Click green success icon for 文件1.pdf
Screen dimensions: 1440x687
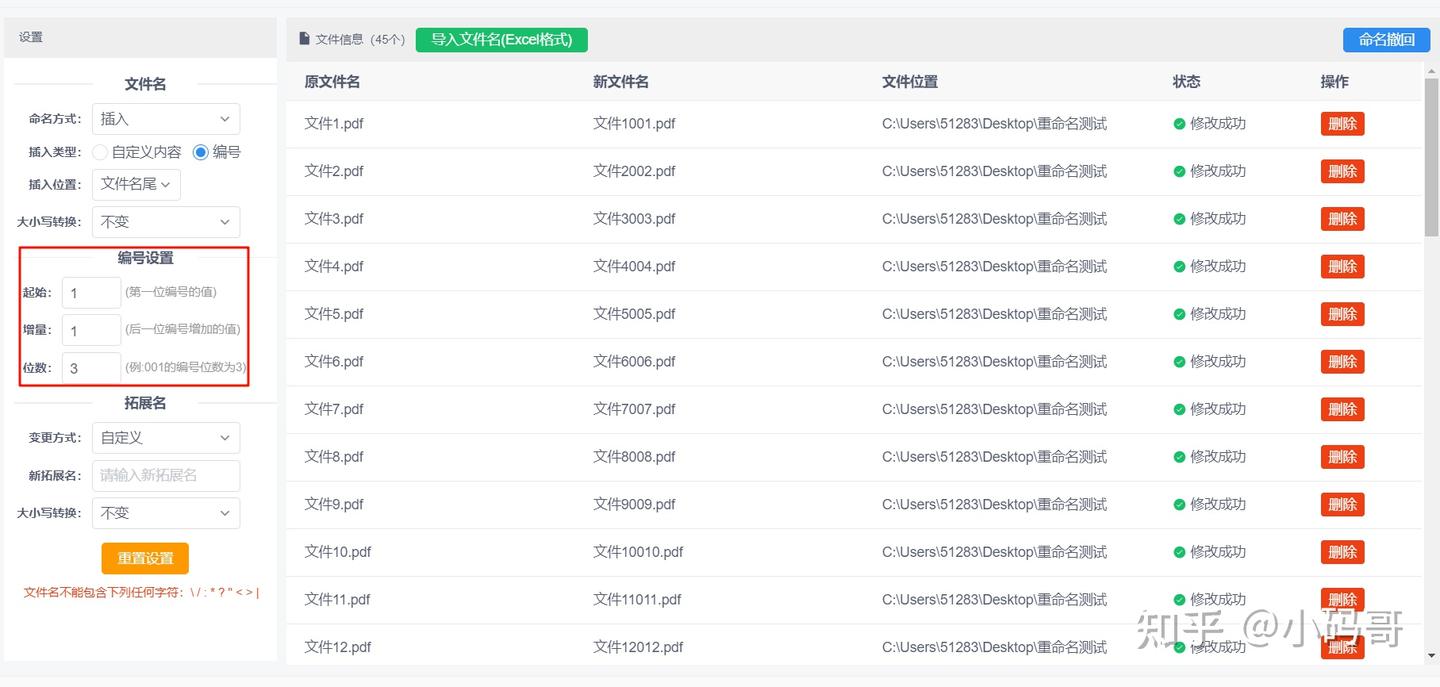[x=1179, y=124]
